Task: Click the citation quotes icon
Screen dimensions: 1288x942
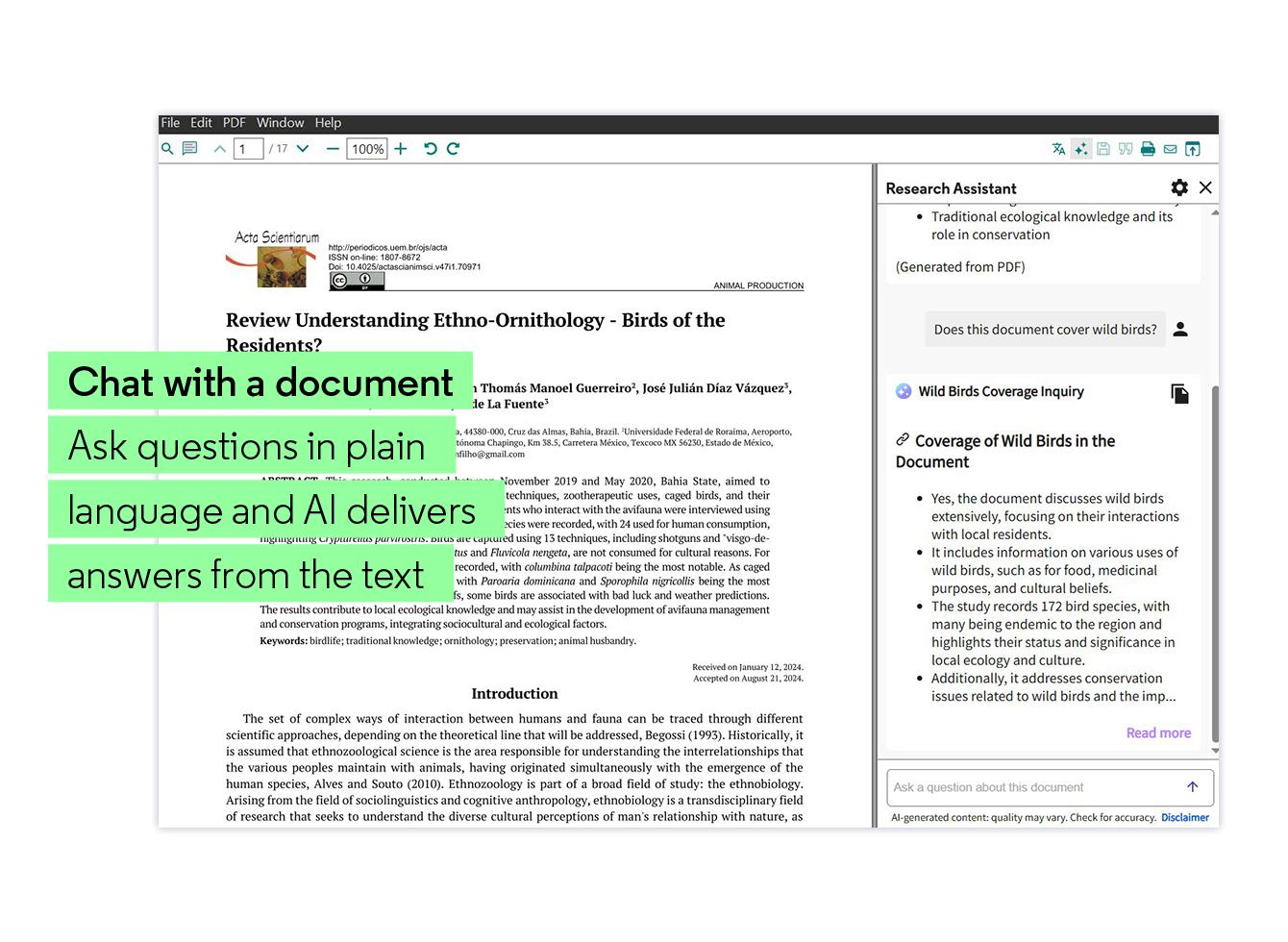Action: click(x=1126, y=148)
